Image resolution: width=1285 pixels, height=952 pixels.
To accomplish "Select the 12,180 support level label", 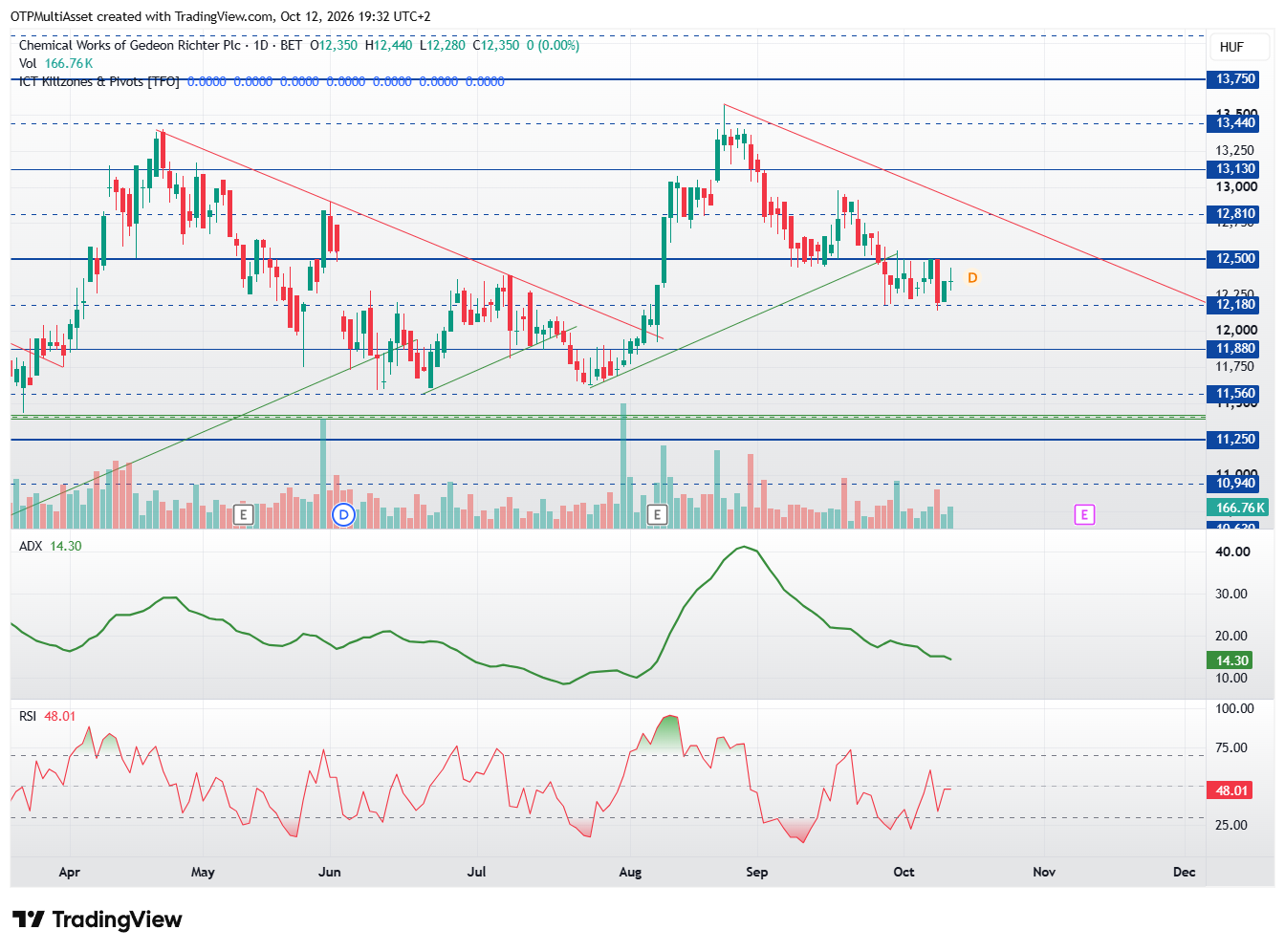I will [x=1235, y=305].
